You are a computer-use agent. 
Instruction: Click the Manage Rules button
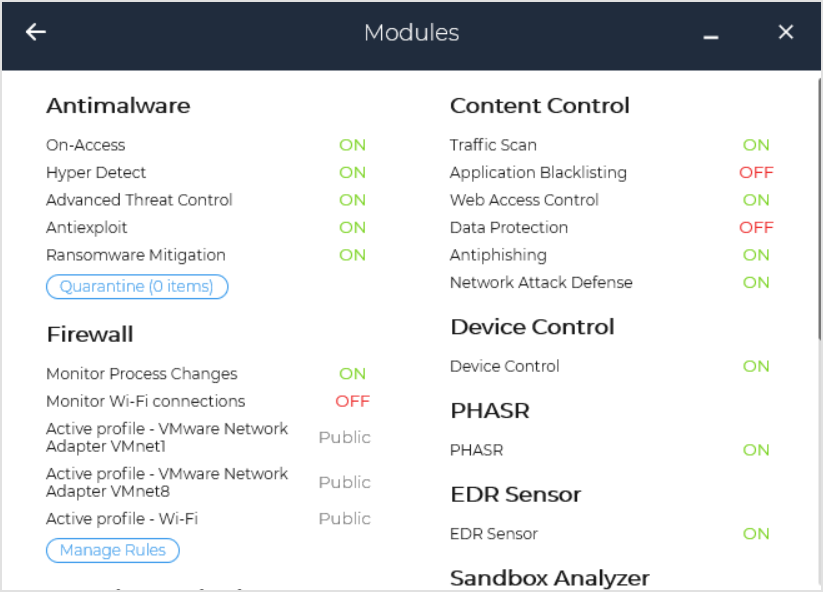click(x=113, y=551)
